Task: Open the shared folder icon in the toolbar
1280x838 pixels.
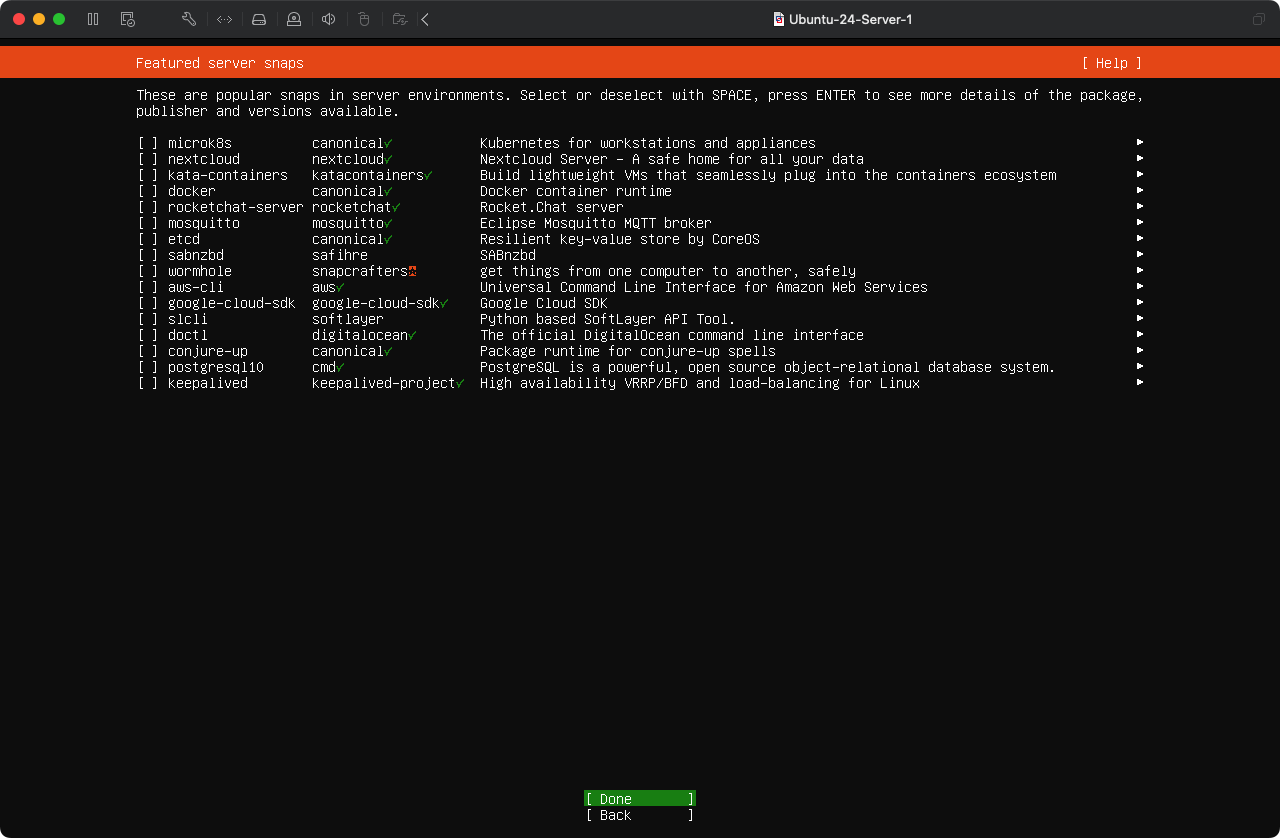Action: 400,19
